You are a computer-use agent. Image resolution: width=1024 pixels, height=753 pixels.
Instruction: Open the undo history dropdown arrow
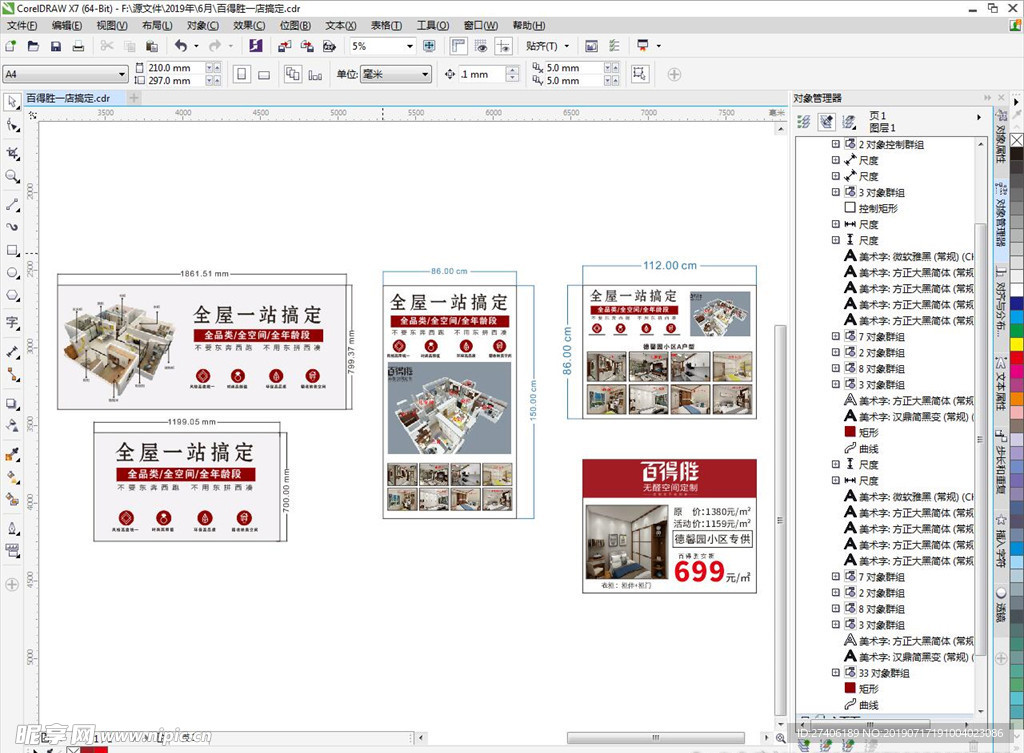196,46
